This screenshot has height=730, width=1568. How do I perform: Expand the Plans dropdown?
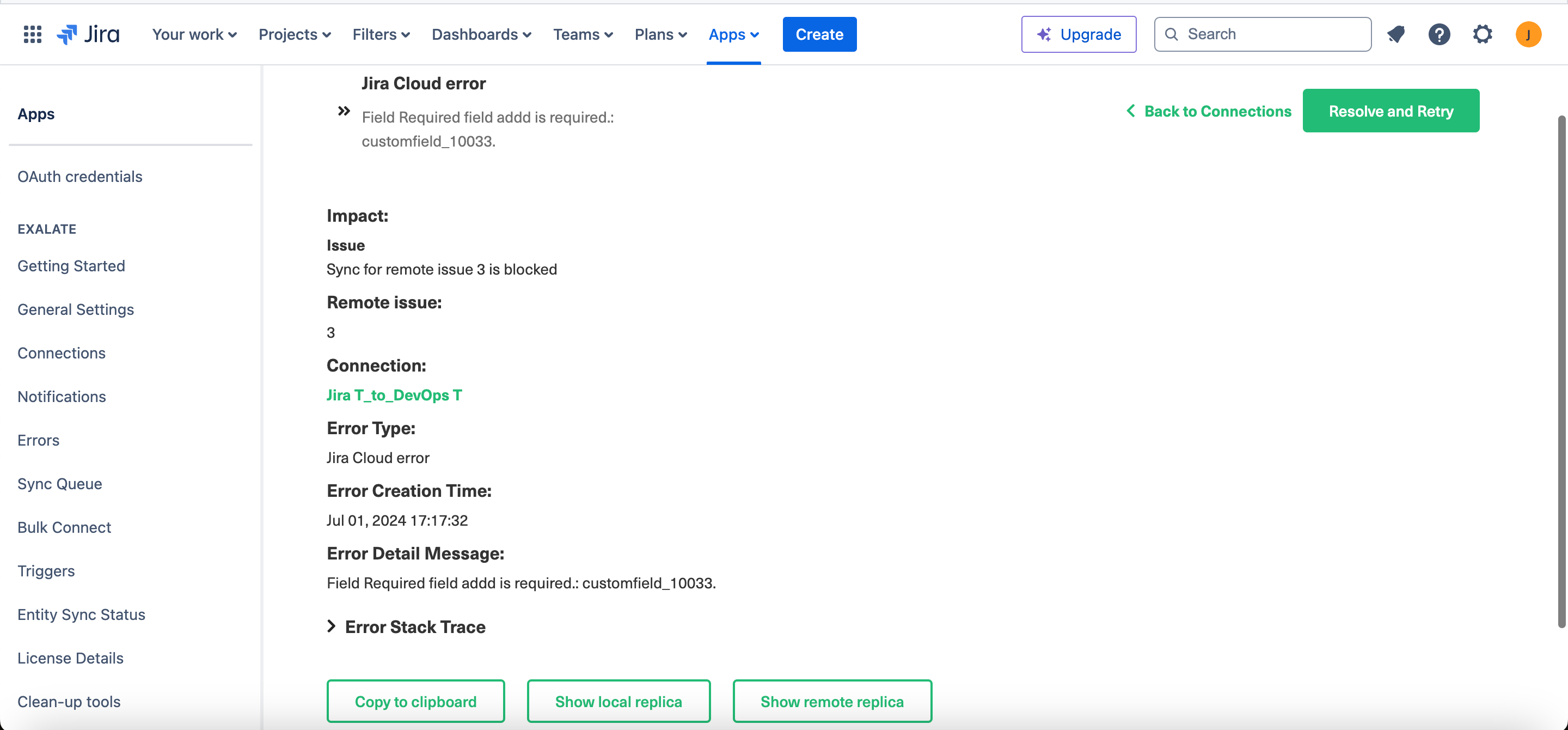coord(660,34)
